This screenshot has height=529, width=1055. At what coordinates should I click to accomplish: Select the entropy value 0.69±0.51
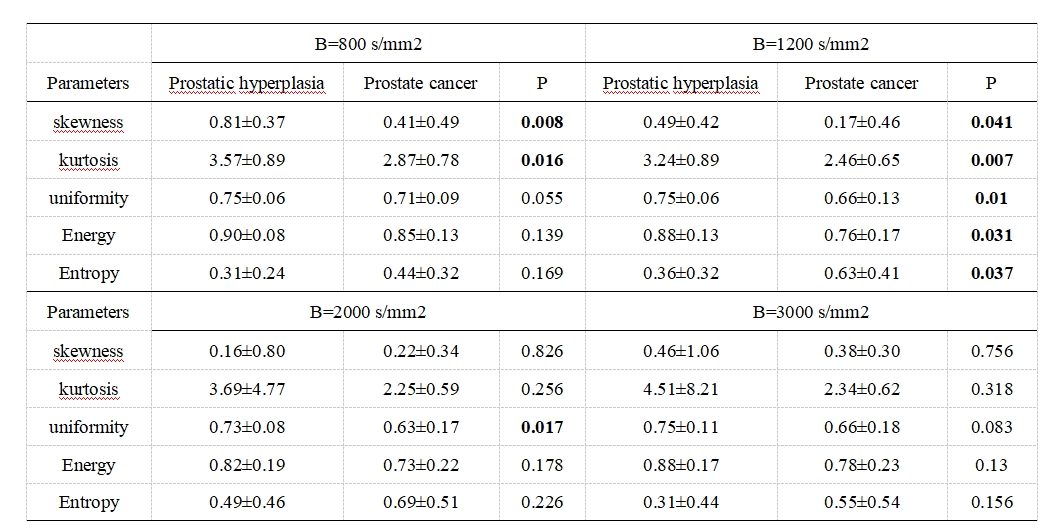pyautogui.click(x=421, y=503)
